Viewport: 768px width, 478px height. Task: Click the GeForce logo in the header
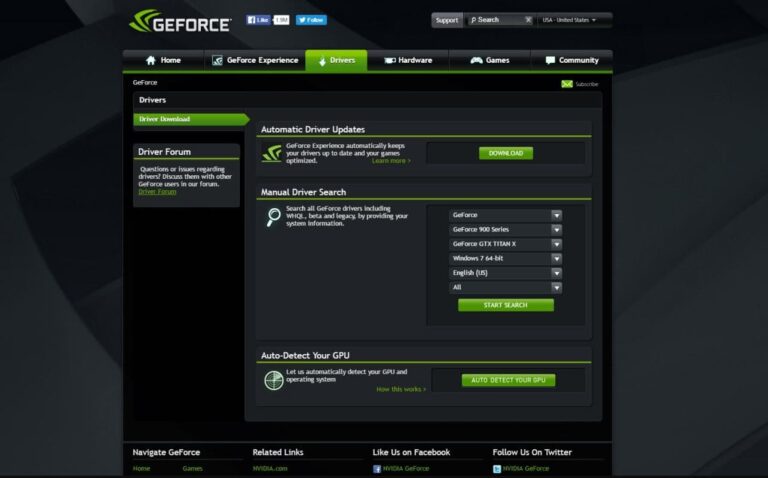[180, 21]
